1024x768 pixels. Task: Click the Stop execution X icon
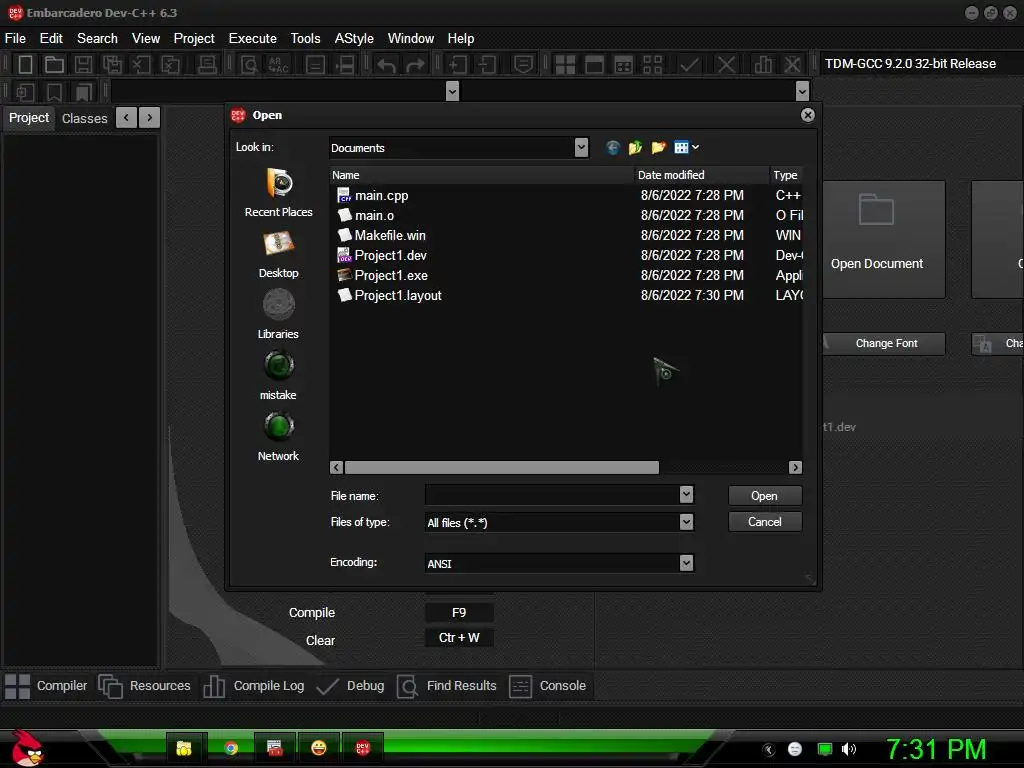point(726,64)
